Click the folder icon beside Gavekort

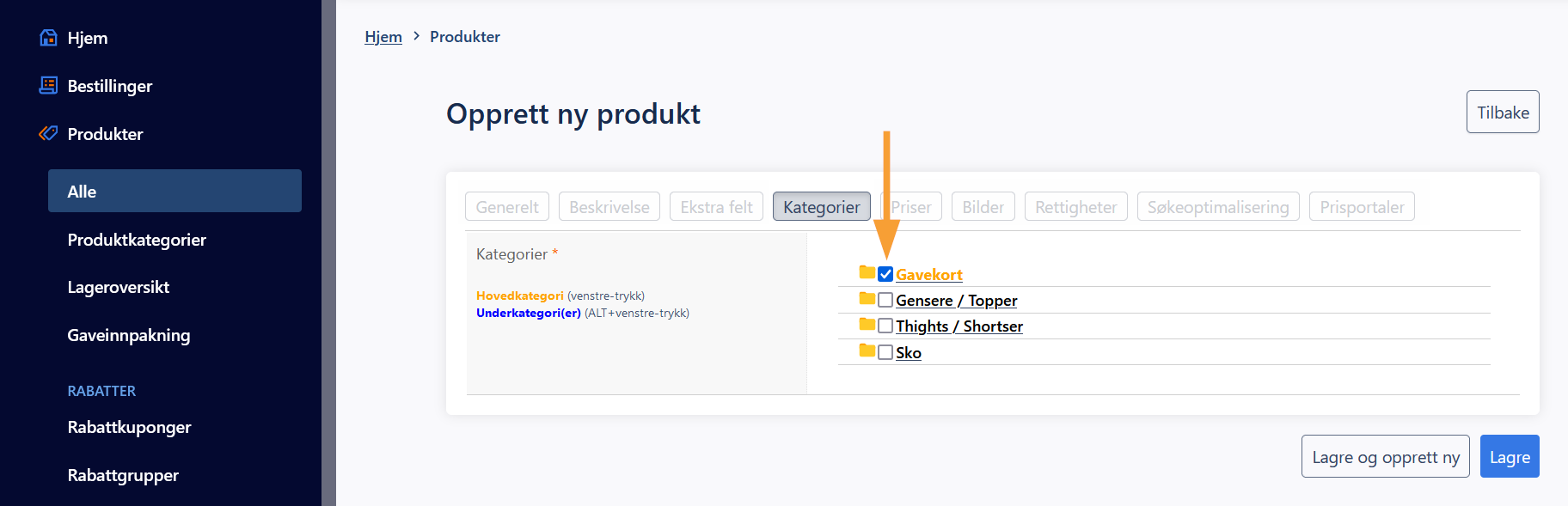click(867, 272)
